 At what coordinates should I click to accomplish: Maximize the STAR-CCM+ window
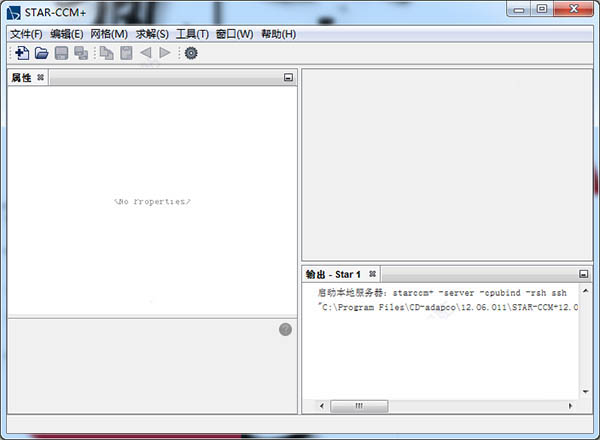point(542,9)
